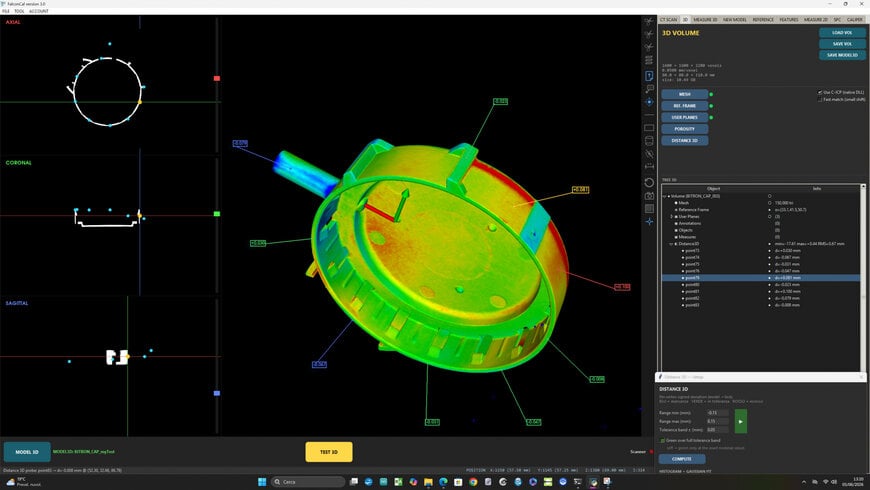Open the ACCOUNT menu
This screenshot has width=870, height=490.
(x=38, y=11)
